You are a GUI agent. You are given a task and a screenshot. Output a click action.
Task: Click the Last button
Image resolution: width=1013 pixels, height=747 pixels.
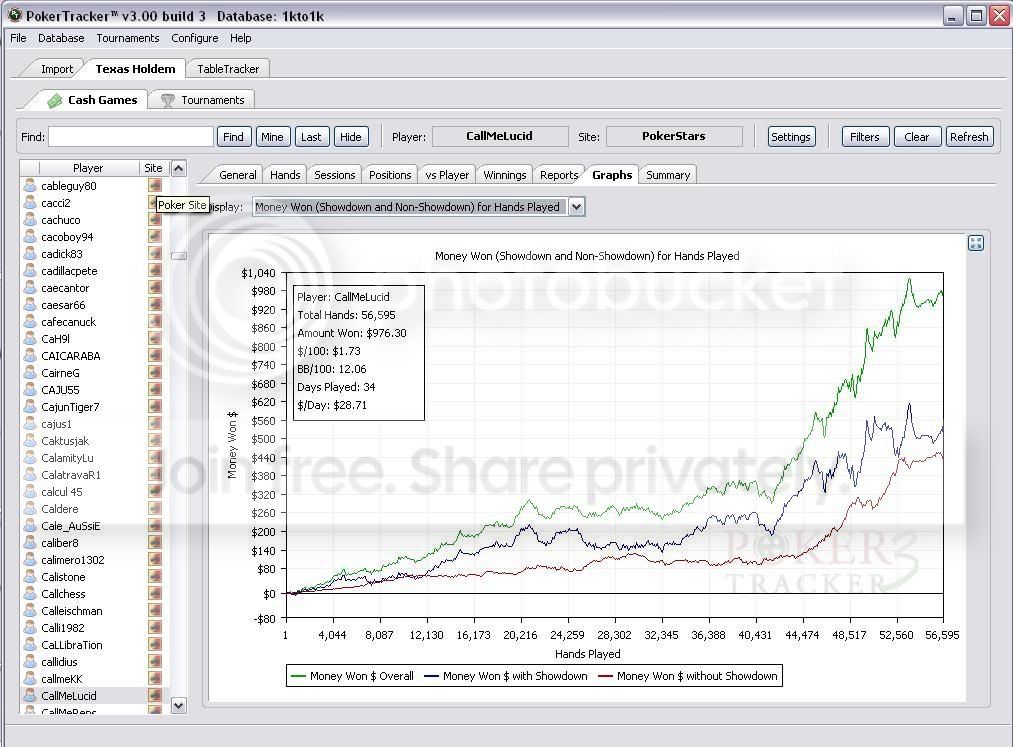pyautogui.click(x=311, y=136)
